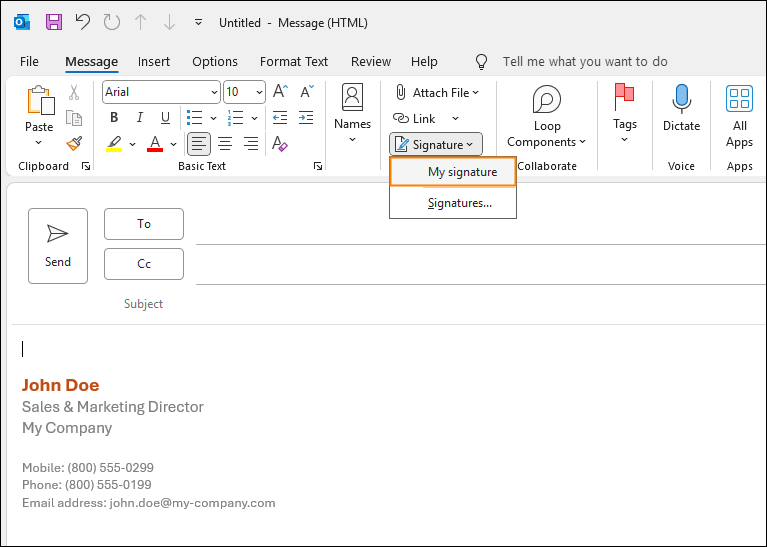Screen dimensions: 767x547
Task: Click the Cc recipients button
Action: pos(144,264)
